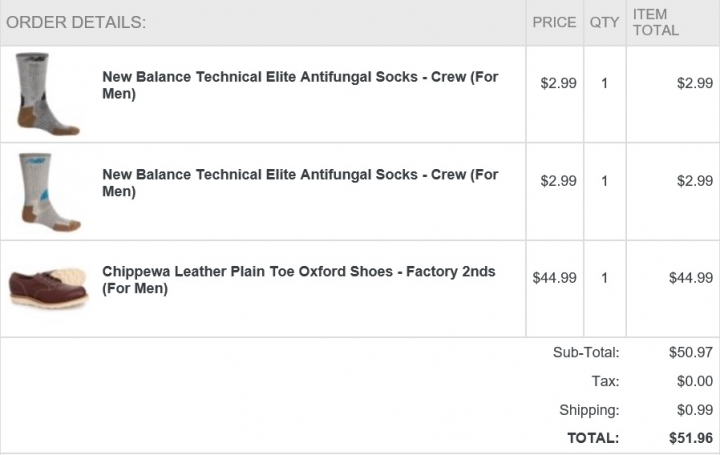The width and height of the screenshot is (720, 455).
Task: Open first New Balance Antifungal Socks product link
Action: pos(300,85)
